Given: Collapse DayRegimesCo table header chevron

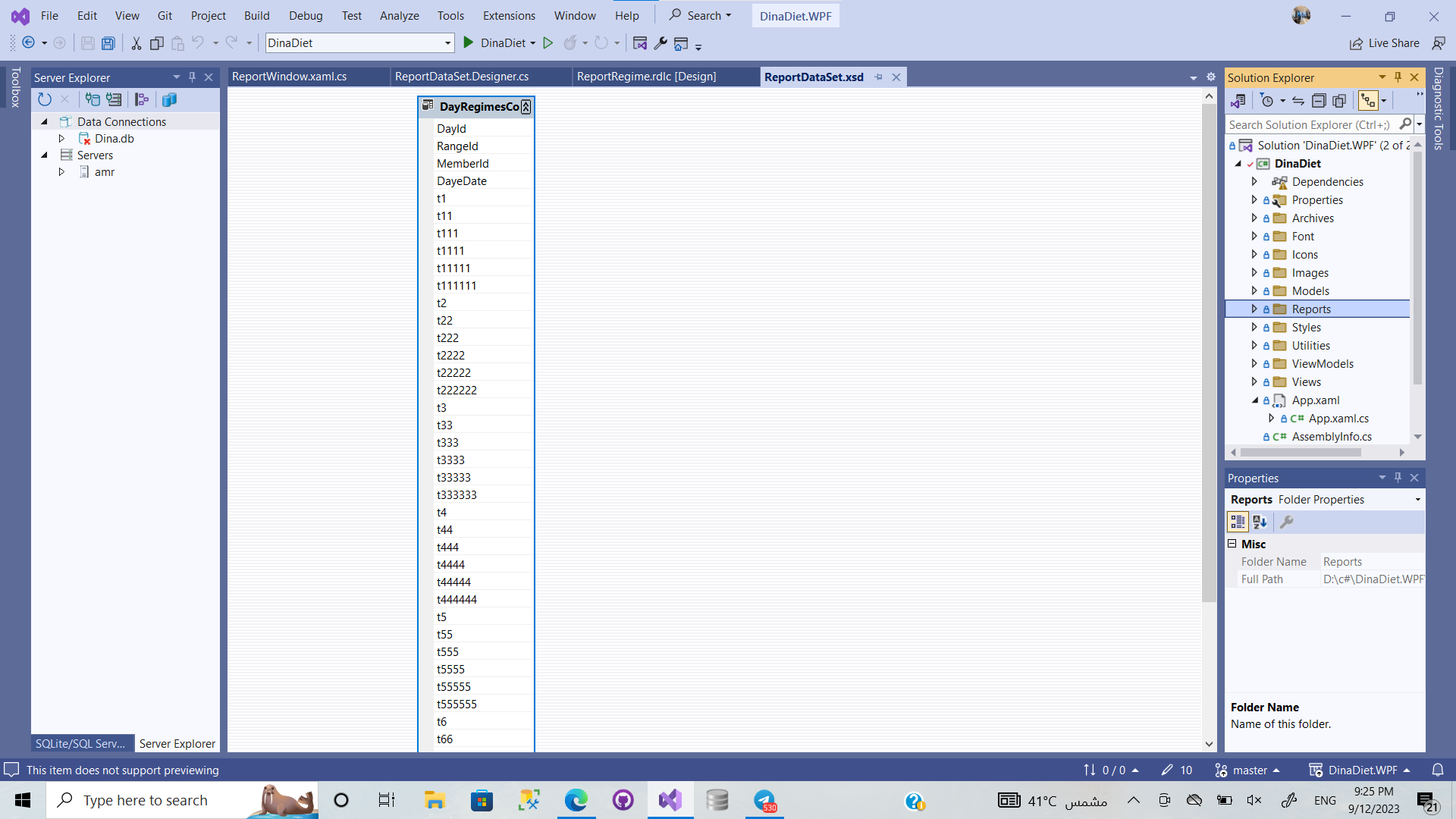Looking at the screenshot, I should (526, 107).
